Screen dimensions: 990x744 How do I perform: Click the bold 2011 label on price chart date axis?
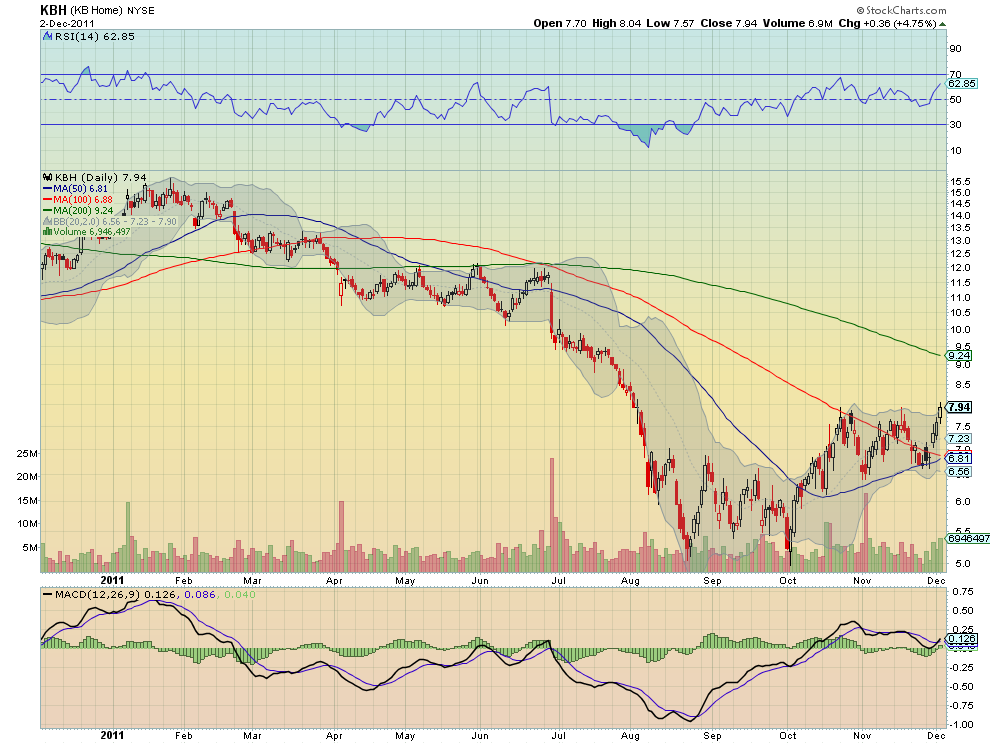point(112,580)
